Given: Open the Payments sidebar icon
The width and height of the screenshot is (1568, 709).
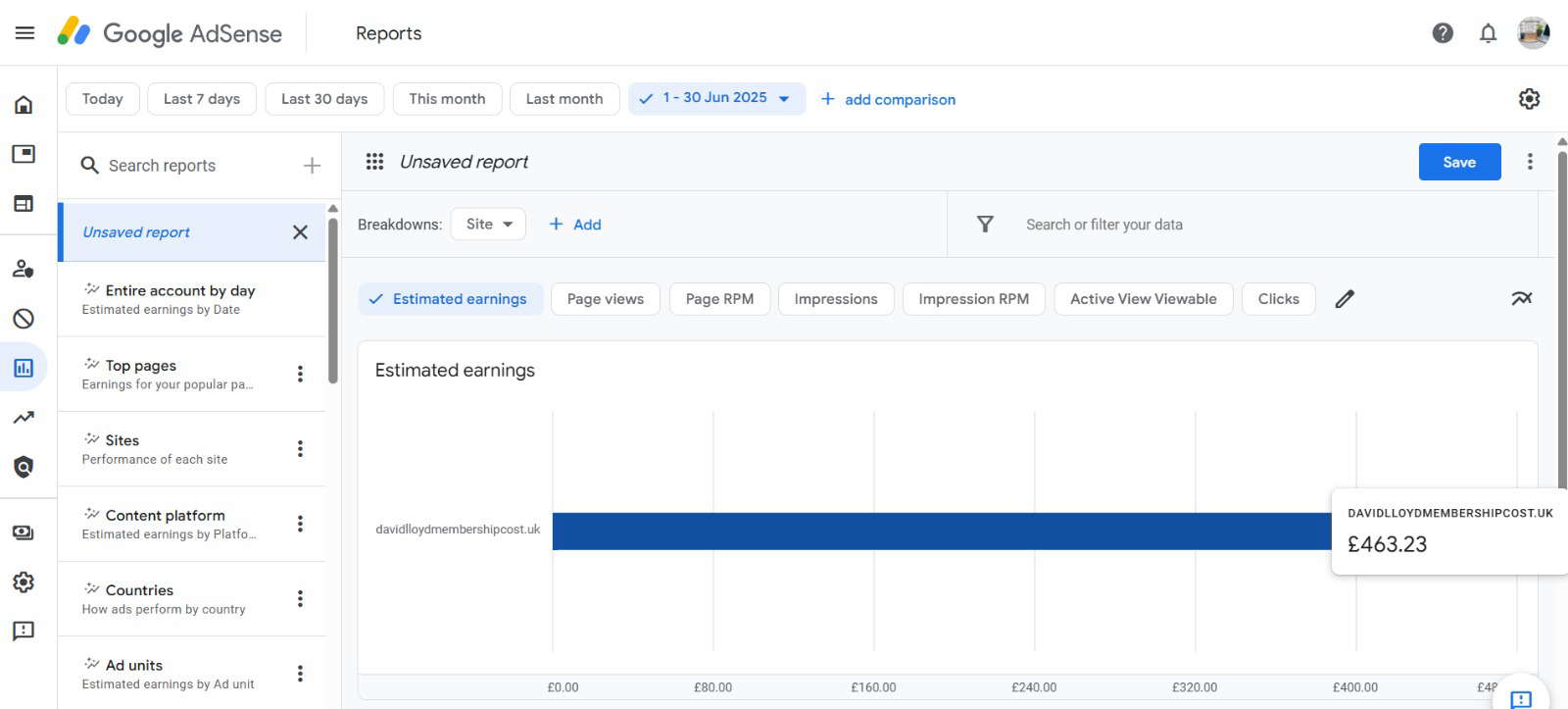Looking at the screenshot, I should 24,532.
